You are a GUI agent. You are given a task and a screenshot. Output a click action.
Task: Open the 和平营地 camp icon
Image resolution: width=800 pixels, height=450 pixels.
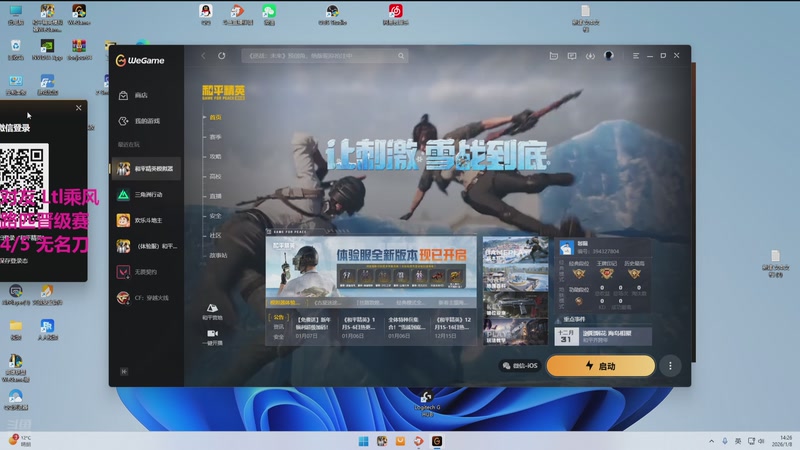click(212, 311)
